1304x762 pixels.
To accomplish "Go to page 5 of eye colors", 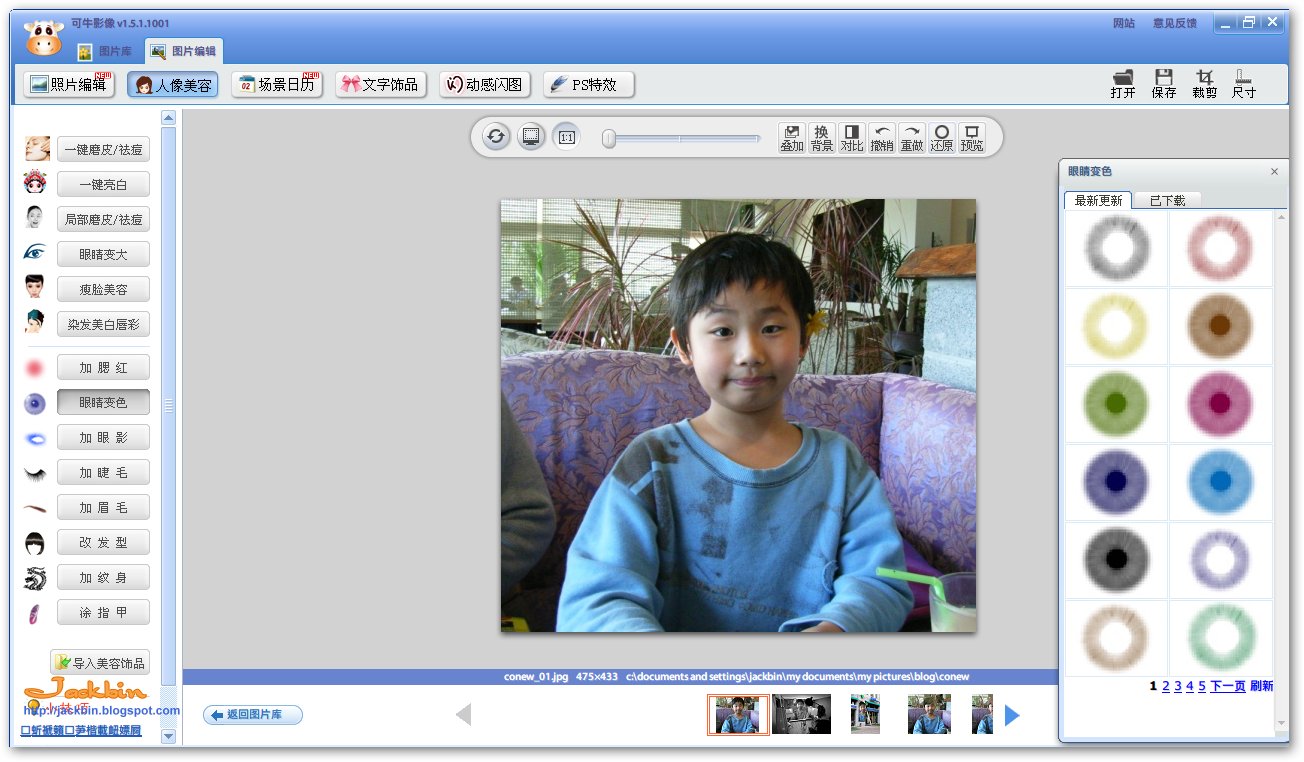I will coord(1202,686).
